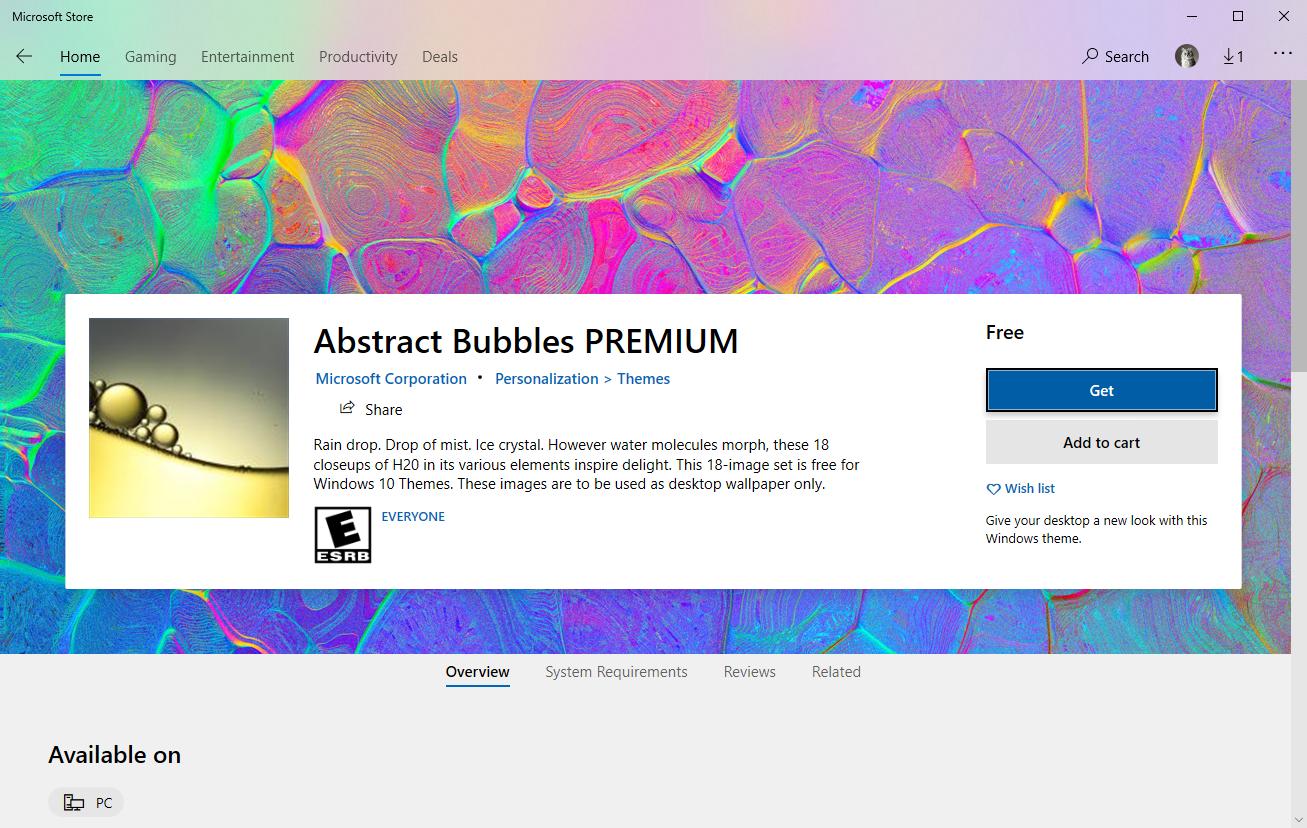The width and height of the screenshot is (1307, 828).
Task: Open the Deals tab
Action: click(x=440, y=57)
